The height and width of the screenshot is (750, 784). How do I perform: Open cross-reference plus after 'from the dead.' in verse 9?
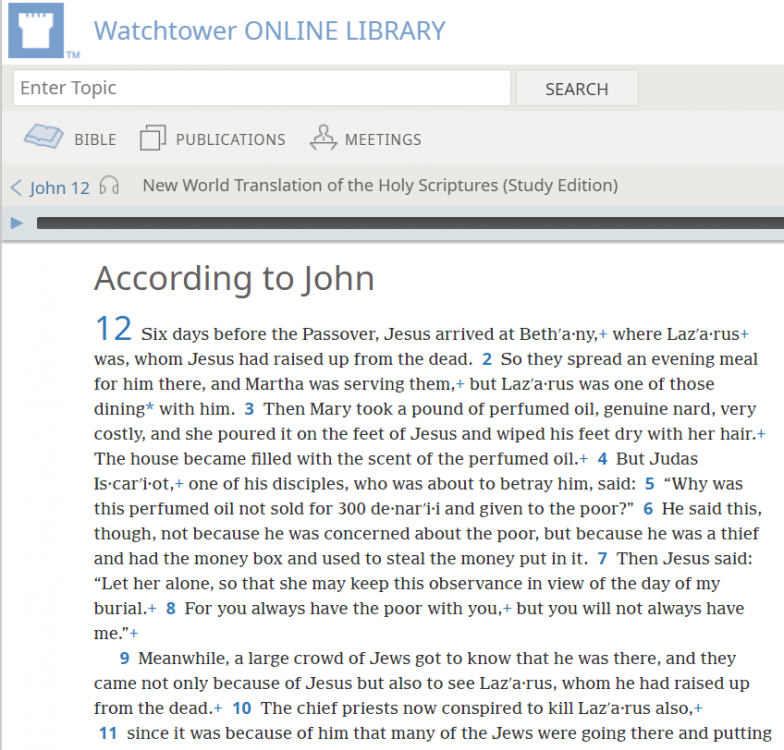tap(218, 708)
